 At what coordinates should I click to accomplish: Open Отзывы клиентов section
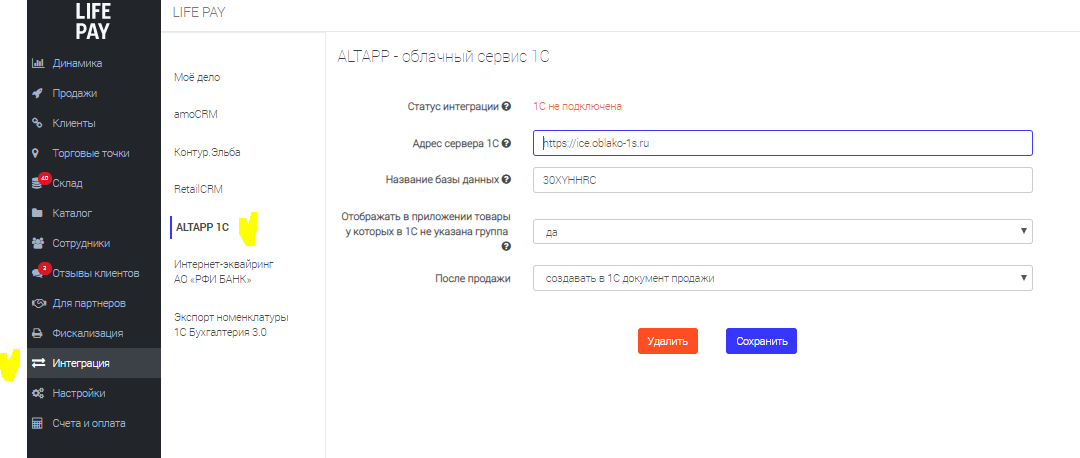(x=94, y=273)
